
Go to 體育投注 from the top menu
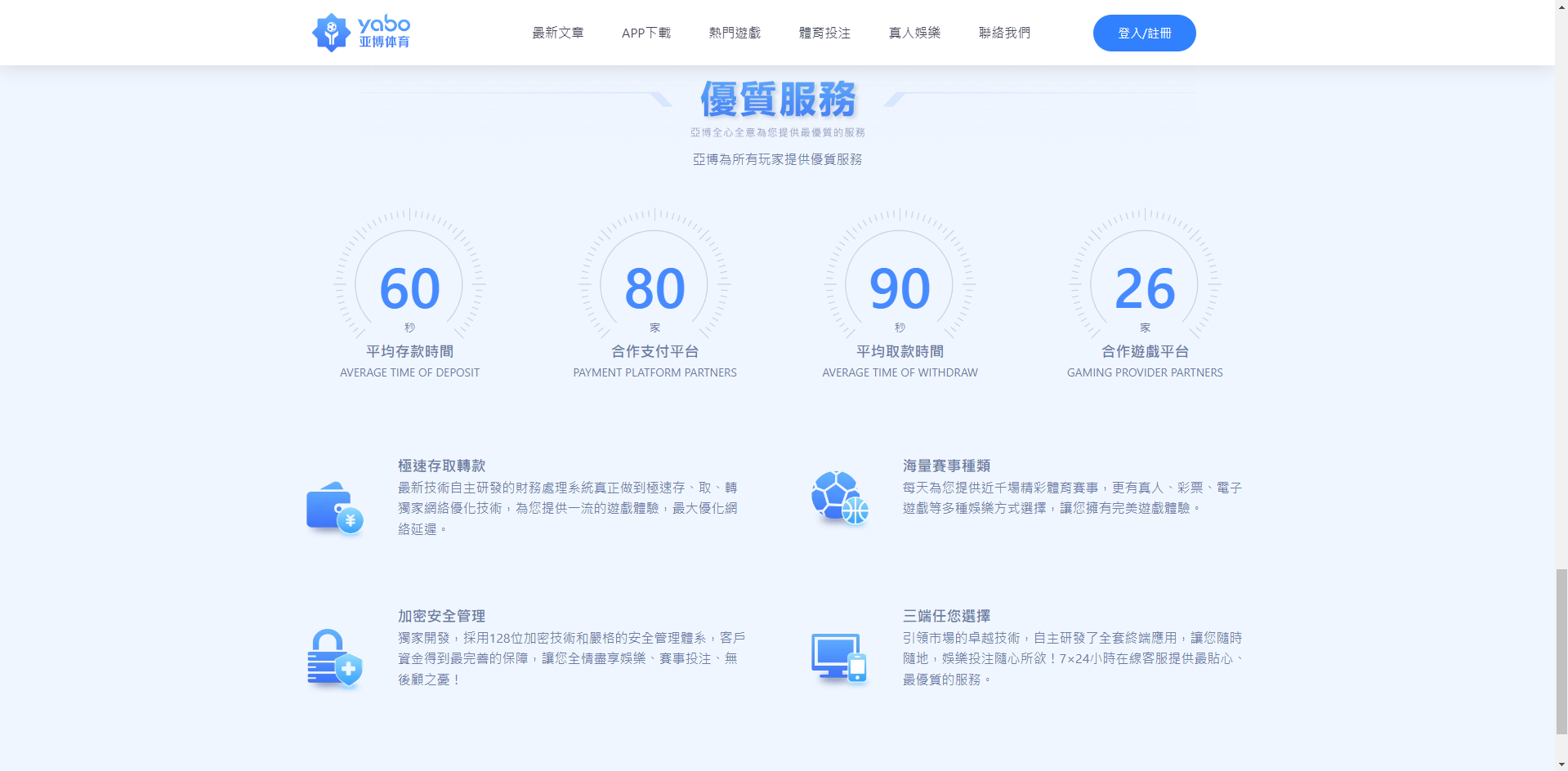click(824, 33)
